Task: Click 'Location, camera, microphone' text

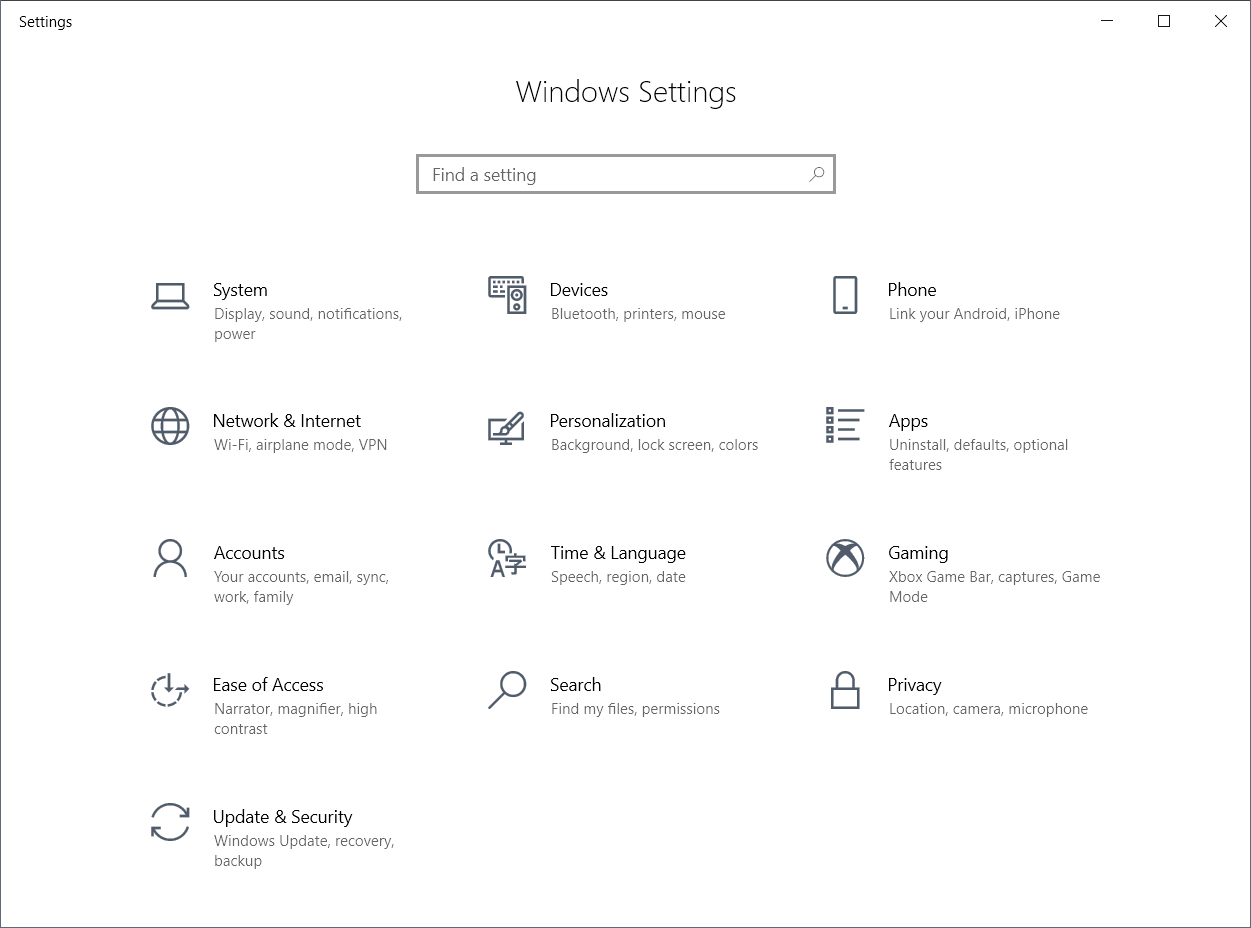Action: coord(988,709)
